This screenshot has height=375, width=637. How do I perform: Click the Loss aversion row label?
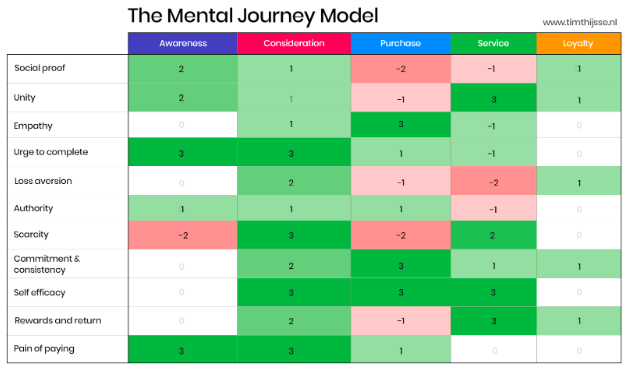click(43, 181)
